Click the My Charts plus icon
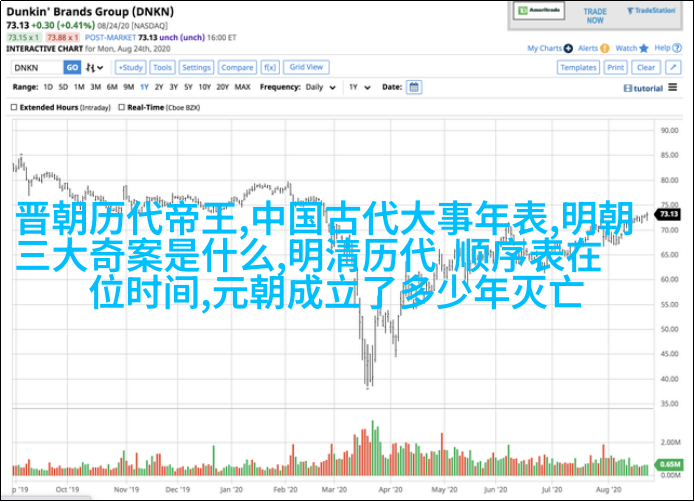Viewport: 695px width, 502px height. 568,48
